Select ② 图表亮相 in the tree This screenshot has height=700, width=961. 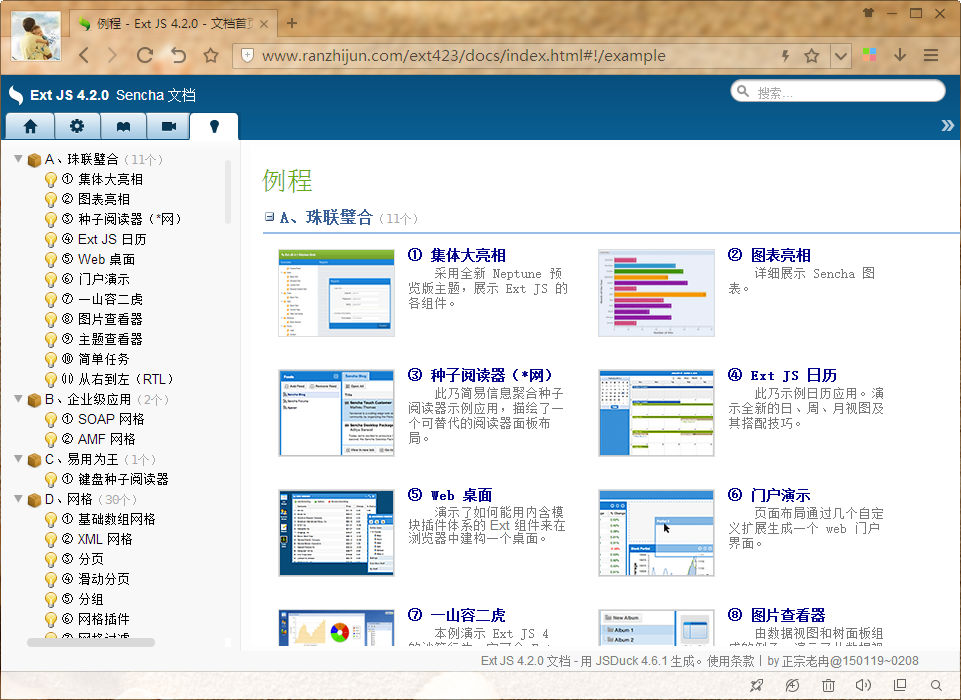(95, 199)
